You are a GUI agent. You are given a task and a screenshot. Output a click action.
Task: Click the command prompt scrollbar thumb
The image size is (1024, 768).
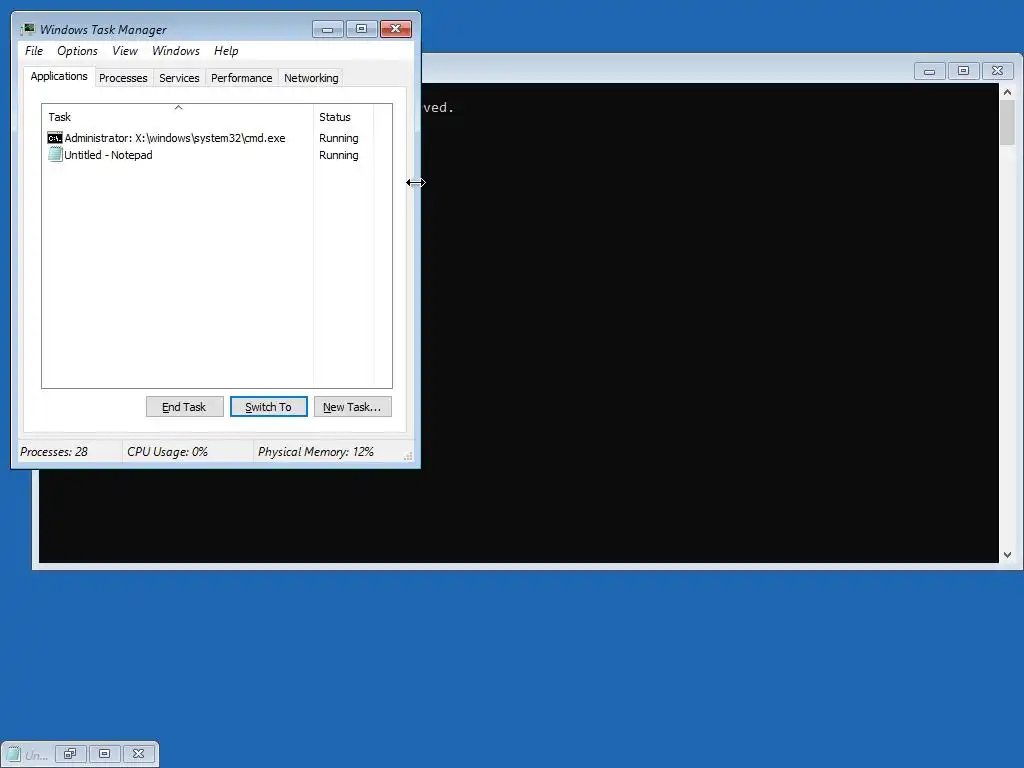pos(1008,123)
